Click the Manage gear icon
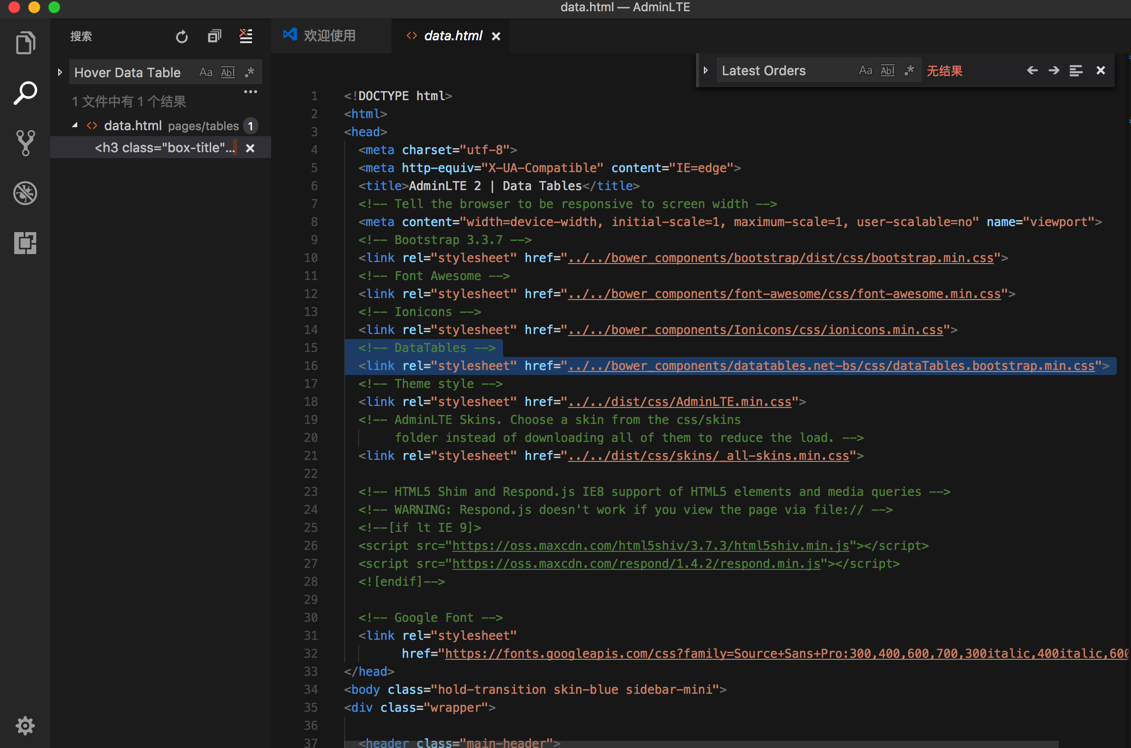Viewport: 1131px width, 748px height. [x=25, y=726]
